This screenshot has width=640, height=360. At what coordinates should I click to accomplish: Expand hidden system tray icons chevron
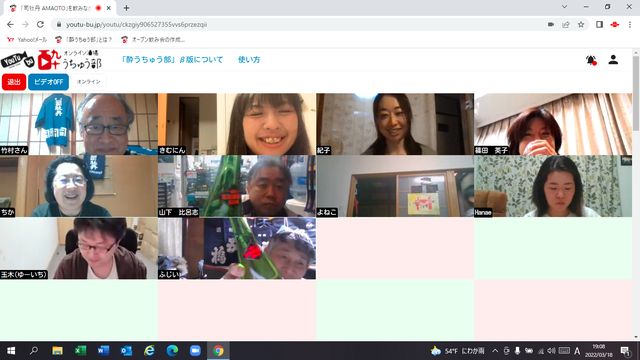coord(495,351)
